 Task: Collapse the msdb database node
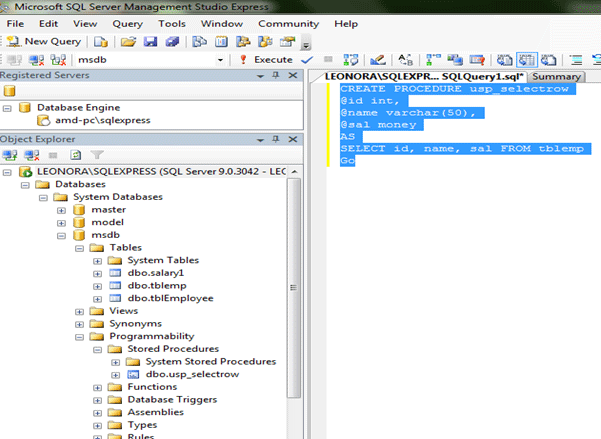pyautogui.click(x=61, y=236)
